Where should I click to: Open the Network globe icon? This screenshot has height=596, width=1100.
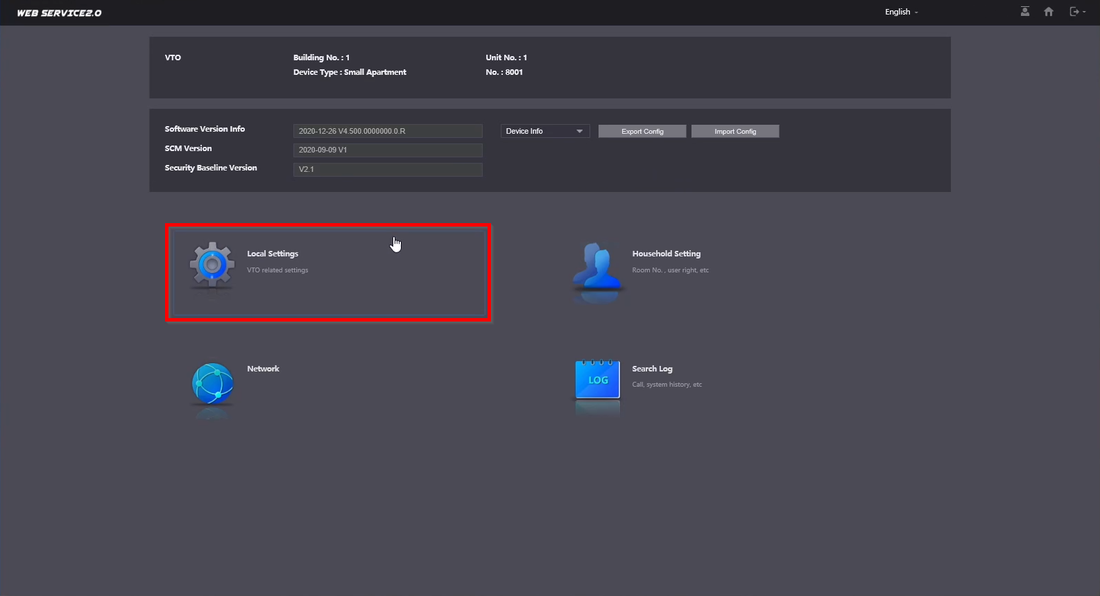pyautogui.click(x=211, y=383)
